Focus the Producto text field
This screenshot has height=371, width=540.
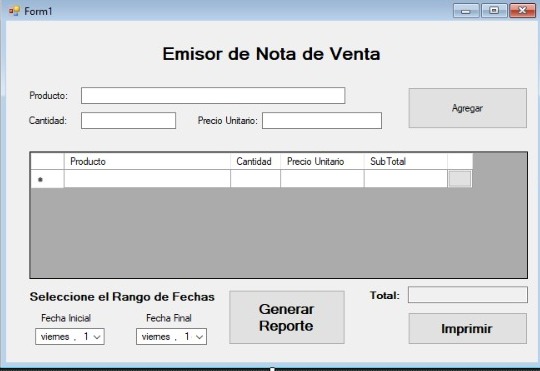[x=213, y=95]
